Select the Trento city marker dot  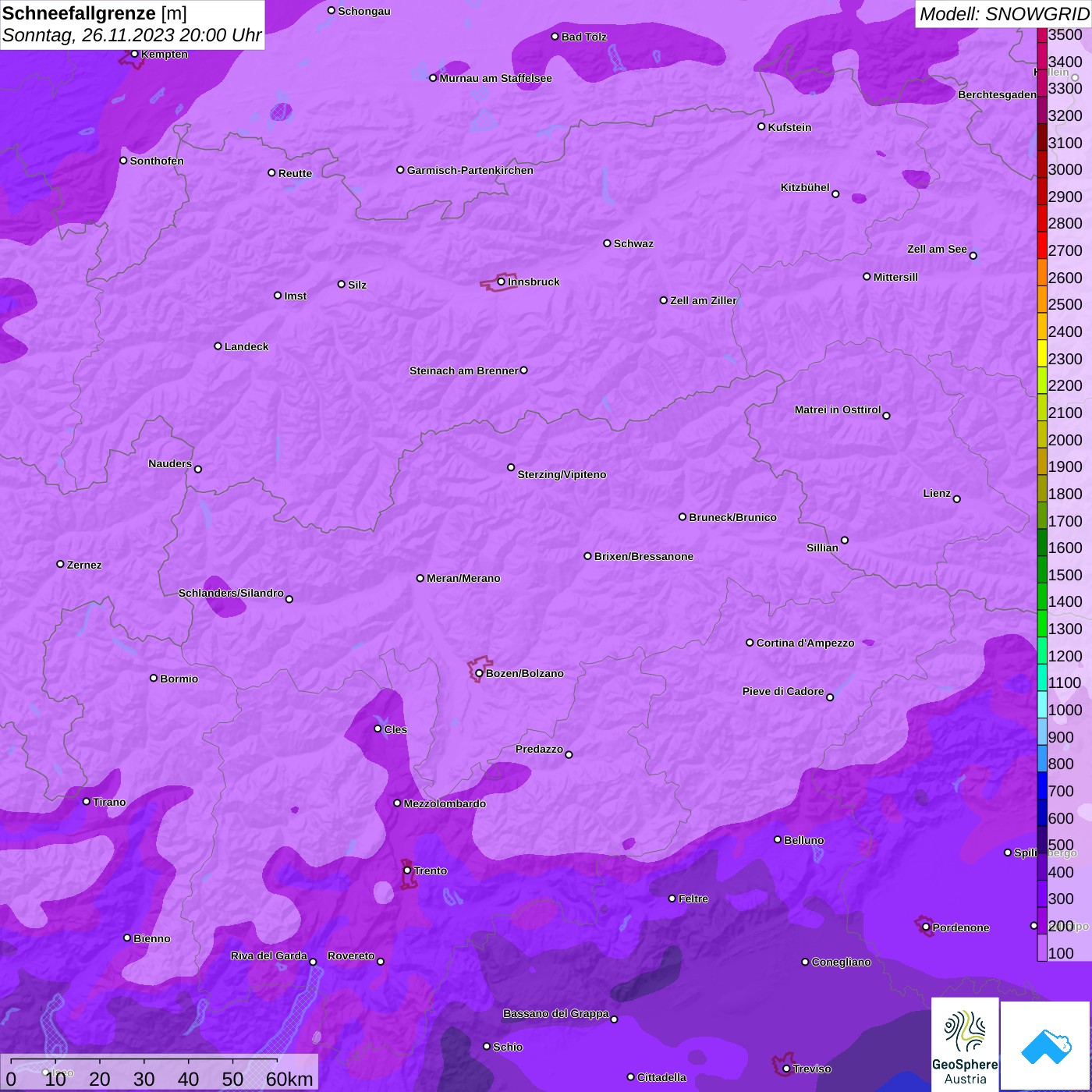coord(407,870)
